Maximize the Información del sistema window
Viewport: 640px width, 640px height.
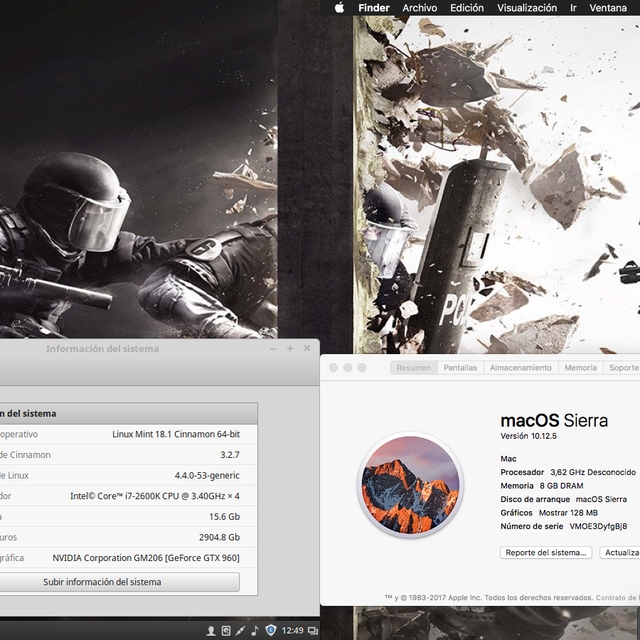[290, 349]
